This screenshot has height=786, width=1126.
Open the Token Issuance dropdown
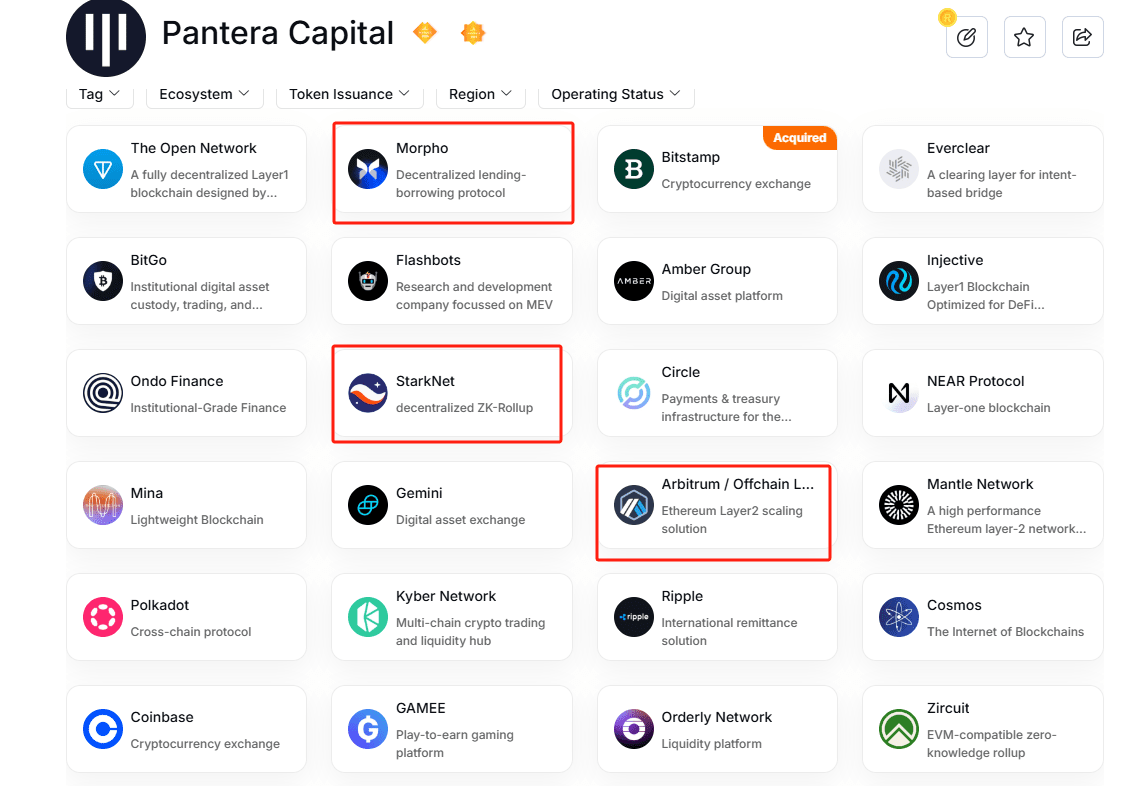point(349,93)
